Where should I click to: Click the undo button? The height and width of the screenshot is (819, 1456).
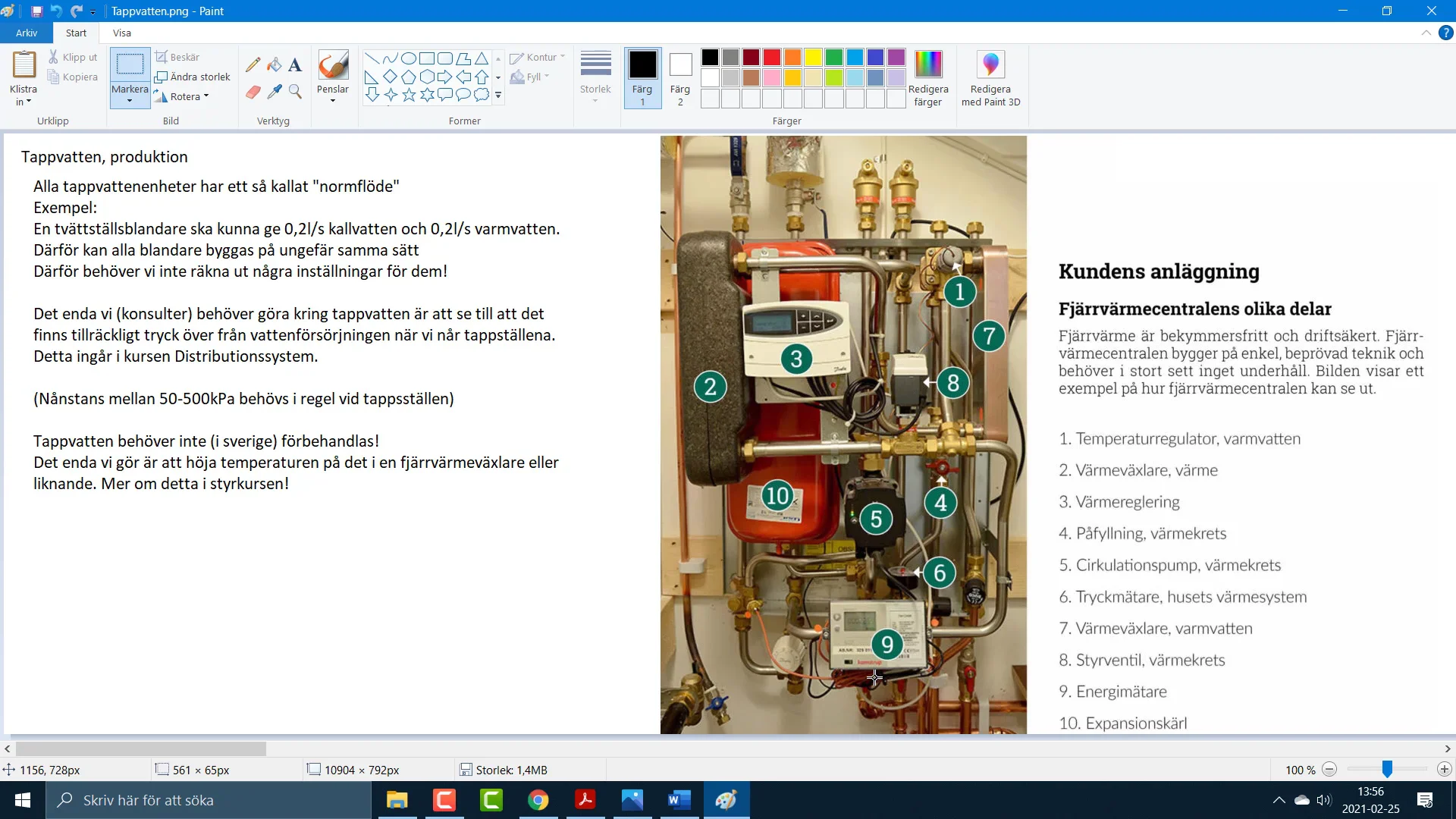(56, 11)
